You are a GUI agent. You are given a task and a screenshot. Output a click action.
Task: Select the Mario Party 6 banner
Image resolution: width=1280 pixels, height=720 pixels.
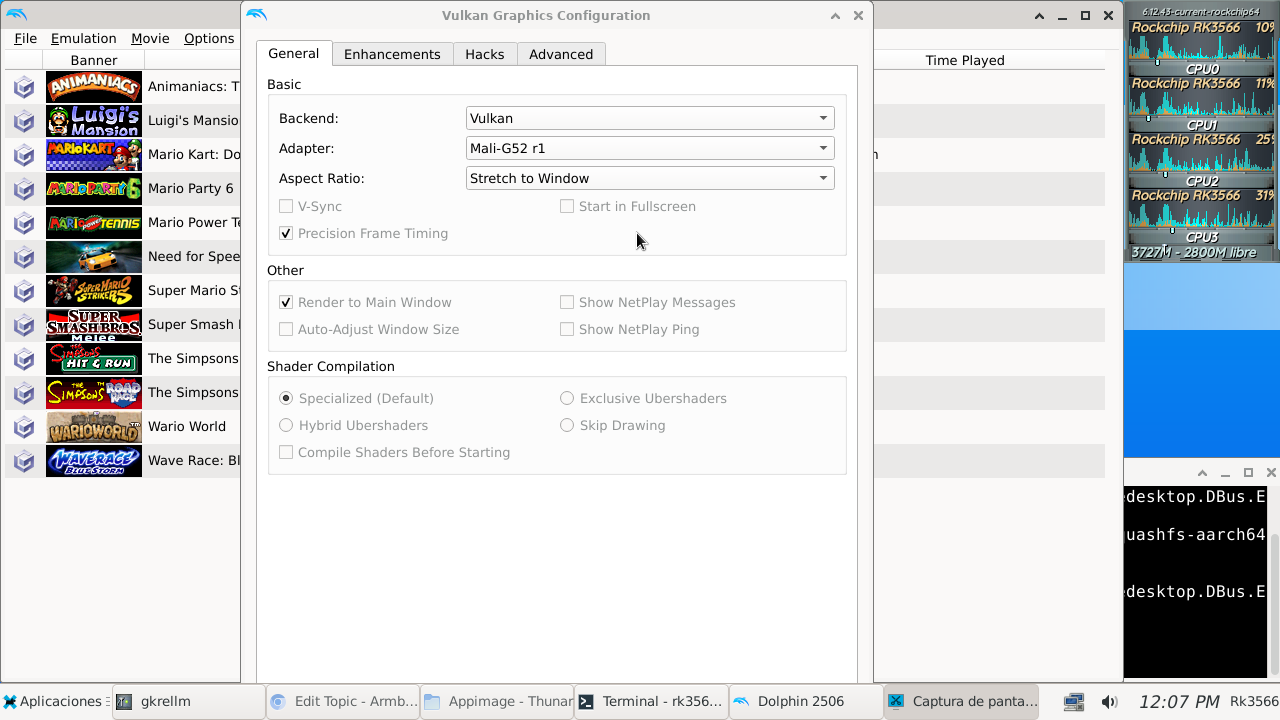[x=94, y=189]
